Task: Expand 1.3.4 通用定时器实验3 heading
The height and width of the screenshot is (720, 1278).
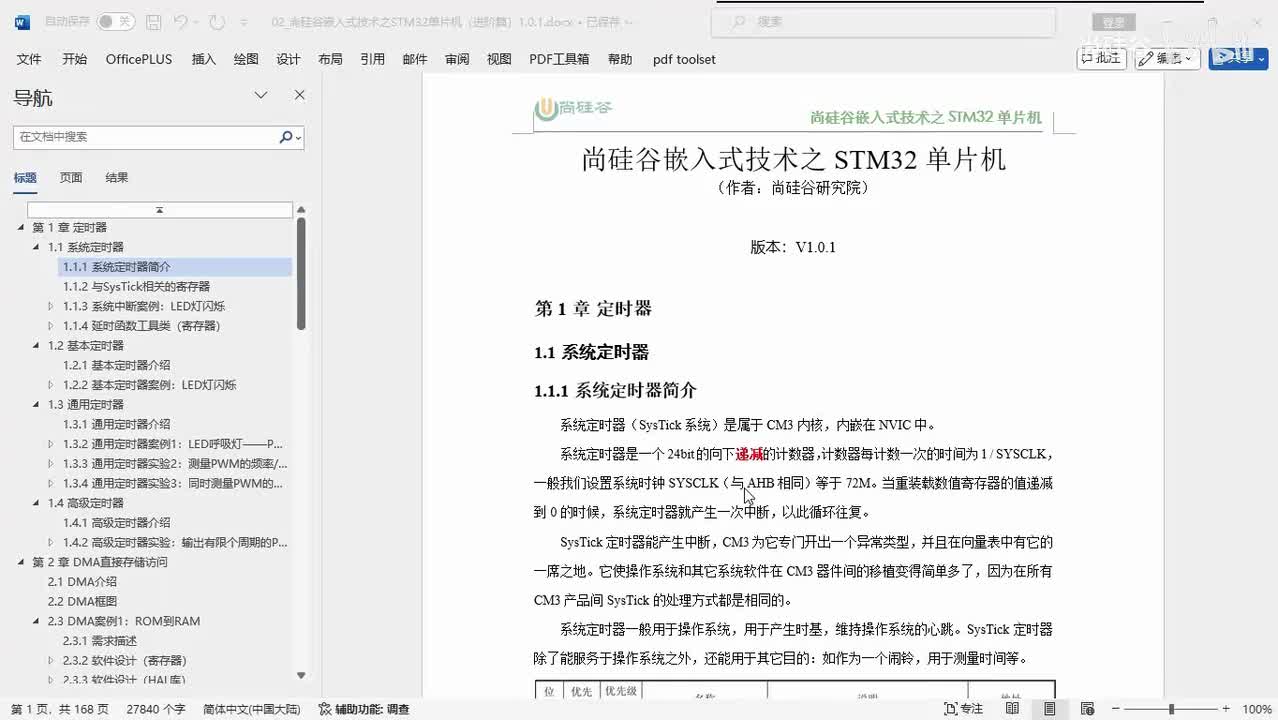Action: coord(51,484)
